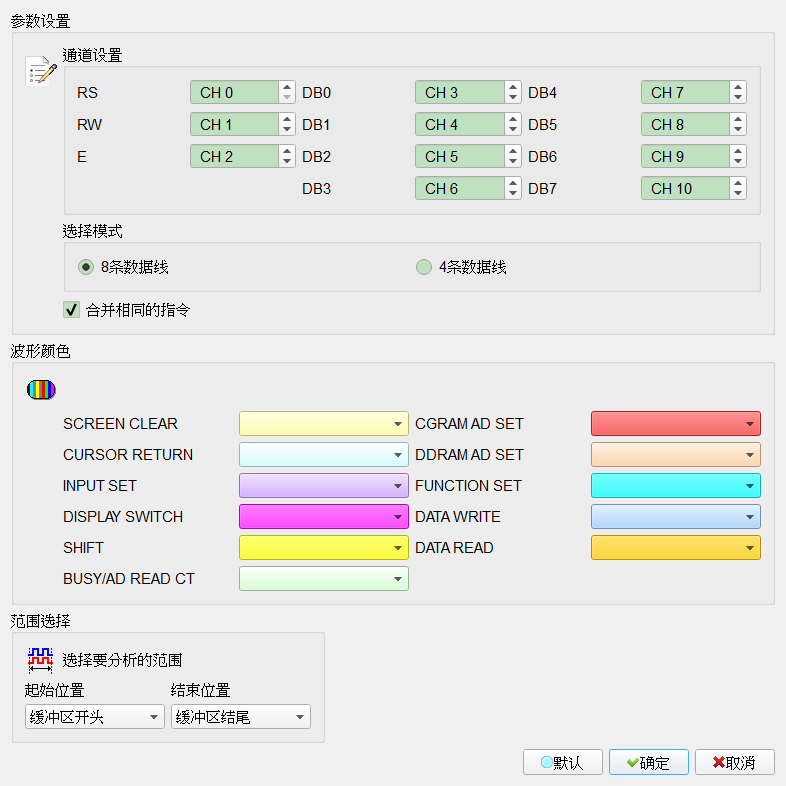Click the RW channel field showing CH 1
786x786 pixels.
pos(234,124)
